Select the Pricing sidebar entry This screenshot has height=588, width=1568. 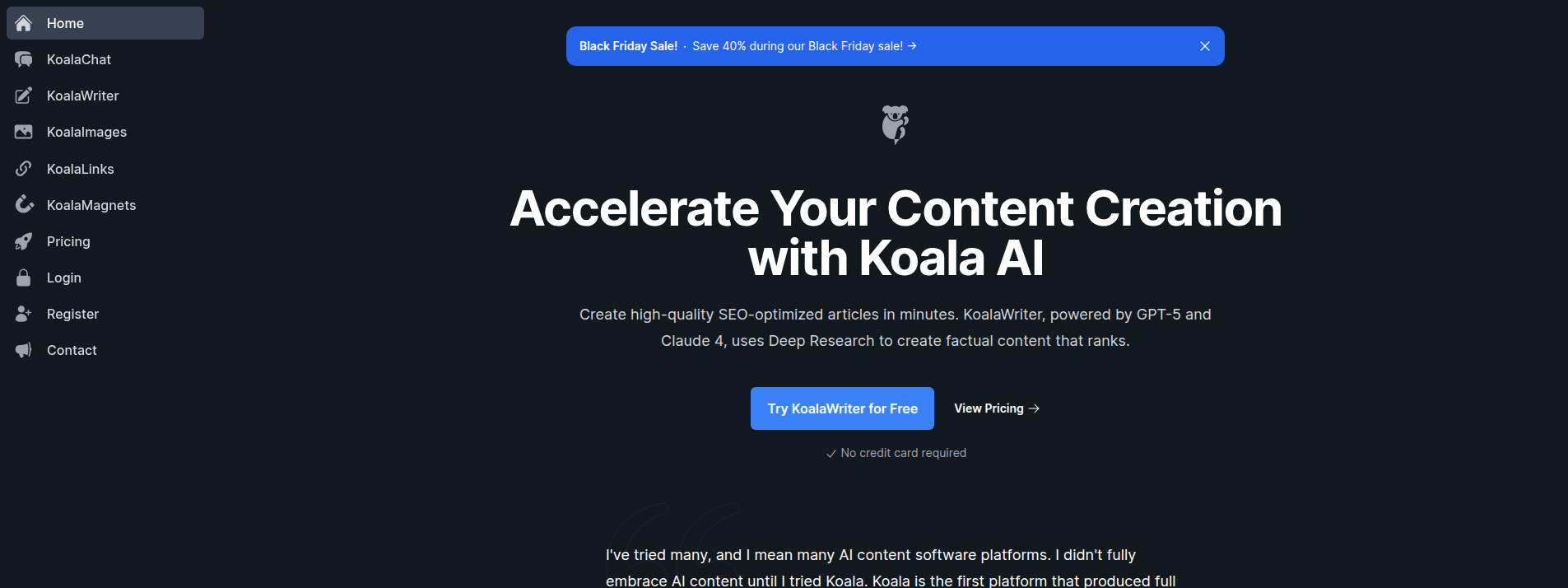pyautogui.click(x=68, y=240)
